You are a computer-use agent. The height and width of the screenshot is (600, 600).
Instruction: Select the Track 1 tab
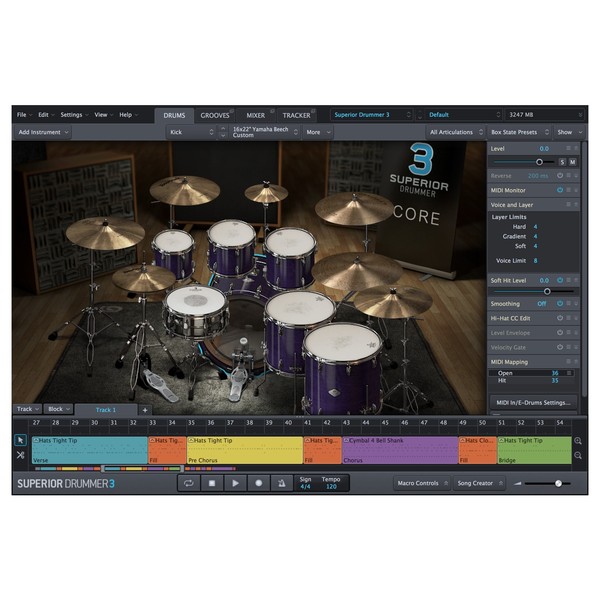point(106,410)
